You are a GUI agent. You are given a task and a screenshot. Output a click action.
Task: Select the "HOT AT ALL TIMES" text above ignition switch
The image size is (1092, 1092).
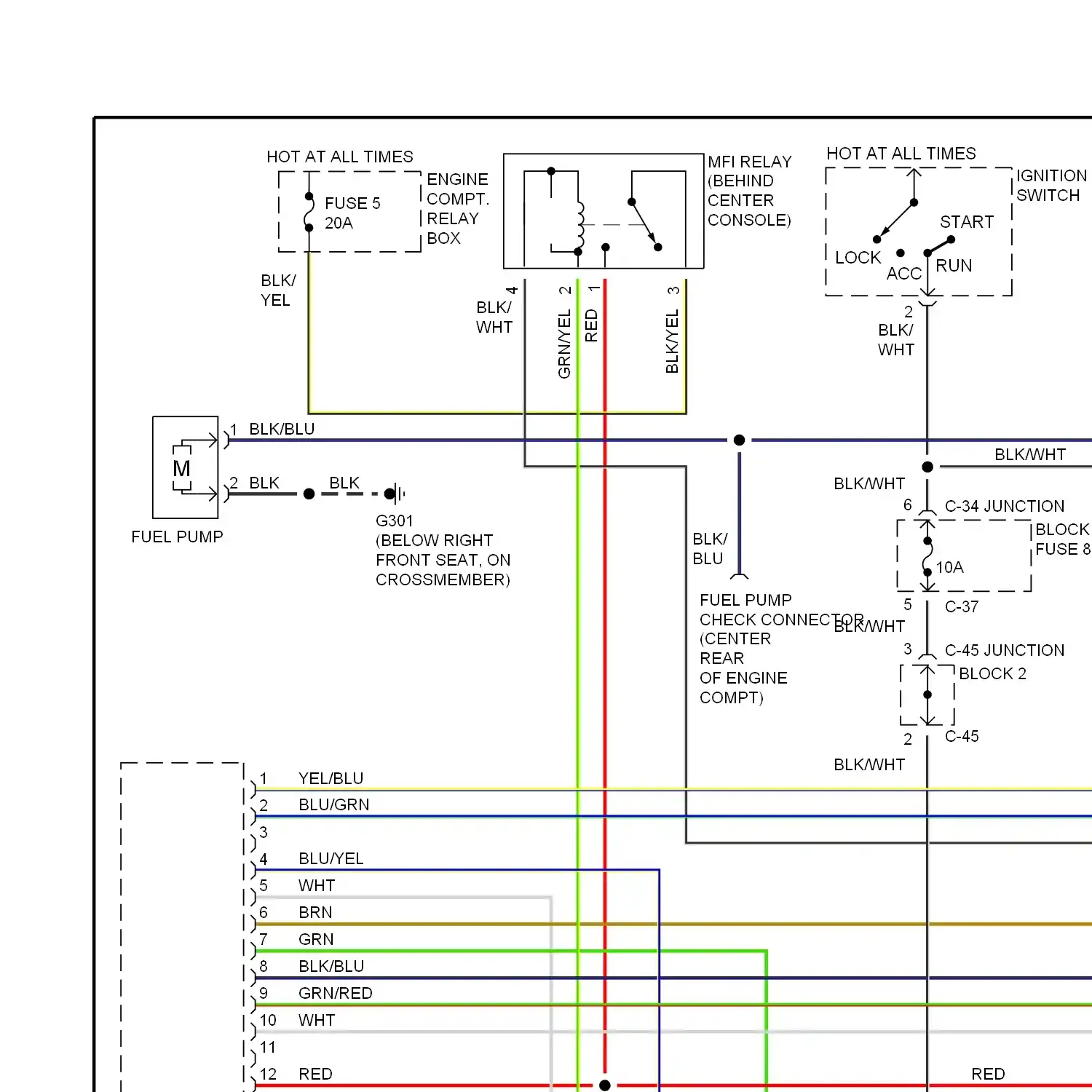[901, 154]
